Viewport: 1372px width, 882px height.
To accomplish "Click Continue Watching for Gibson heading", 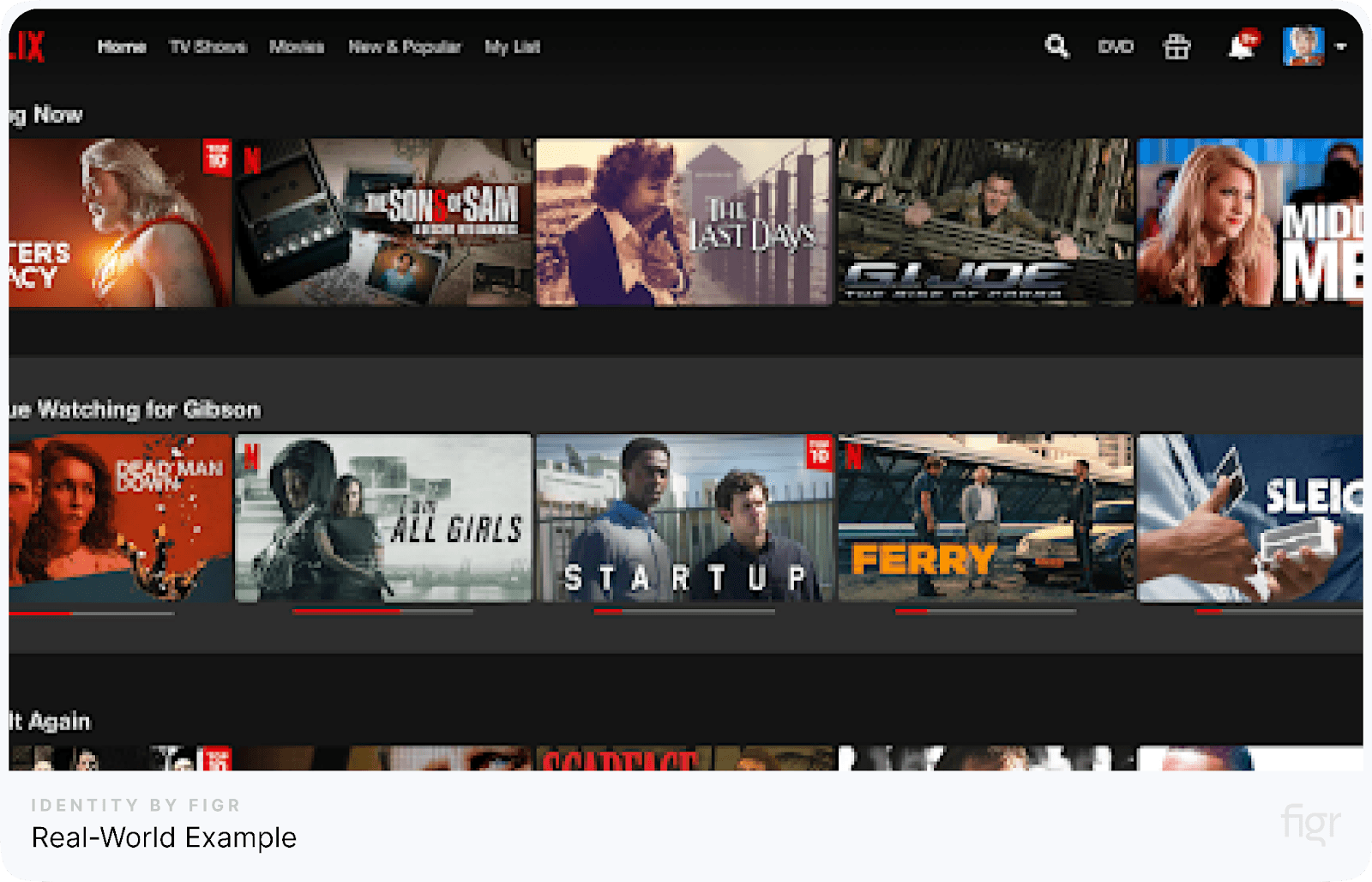I will pos(135,410).
